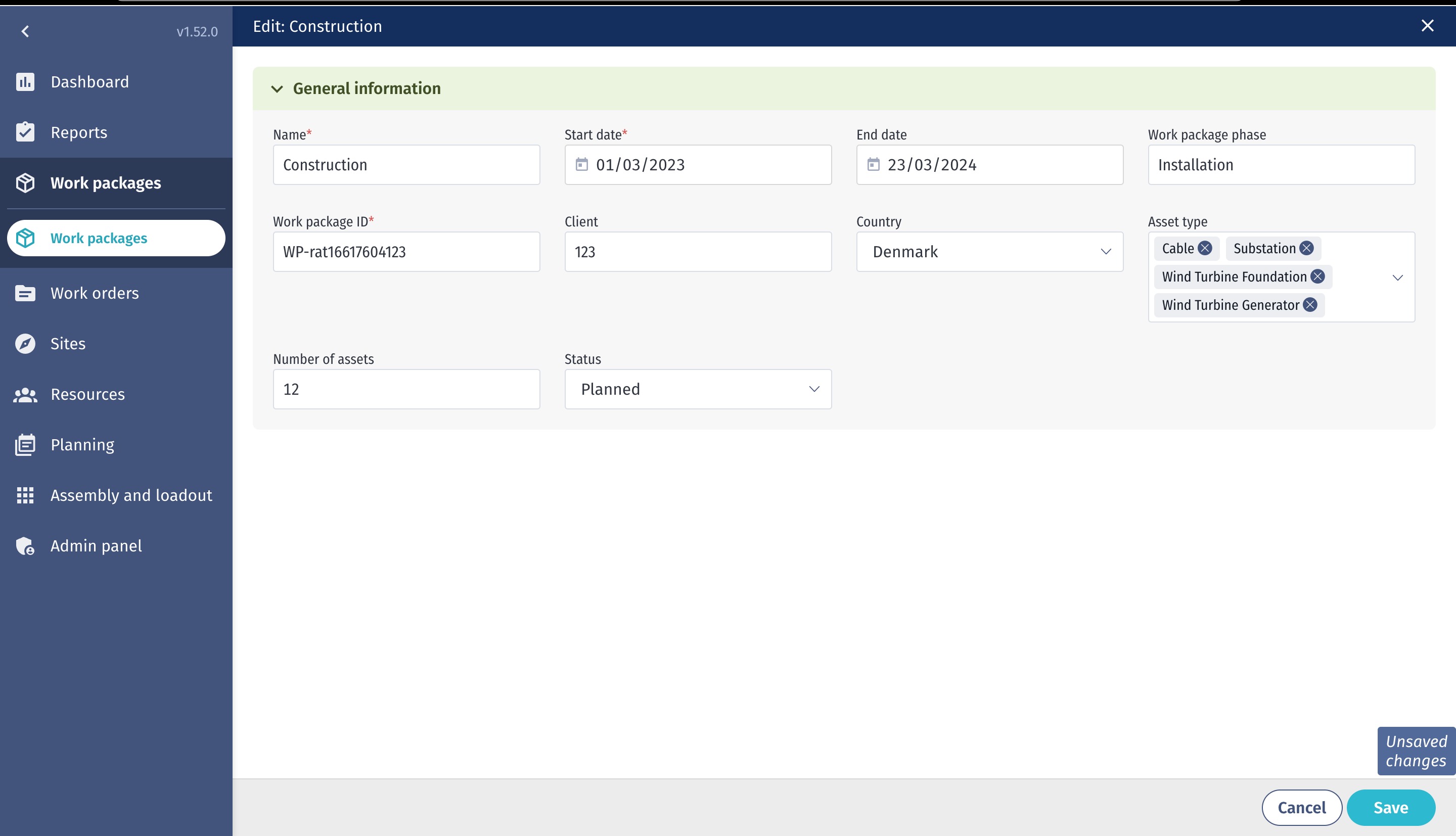
Task: Remove Wind Turbine Foundation tag
Action: pyautogui.click(x=1317, y=276)
